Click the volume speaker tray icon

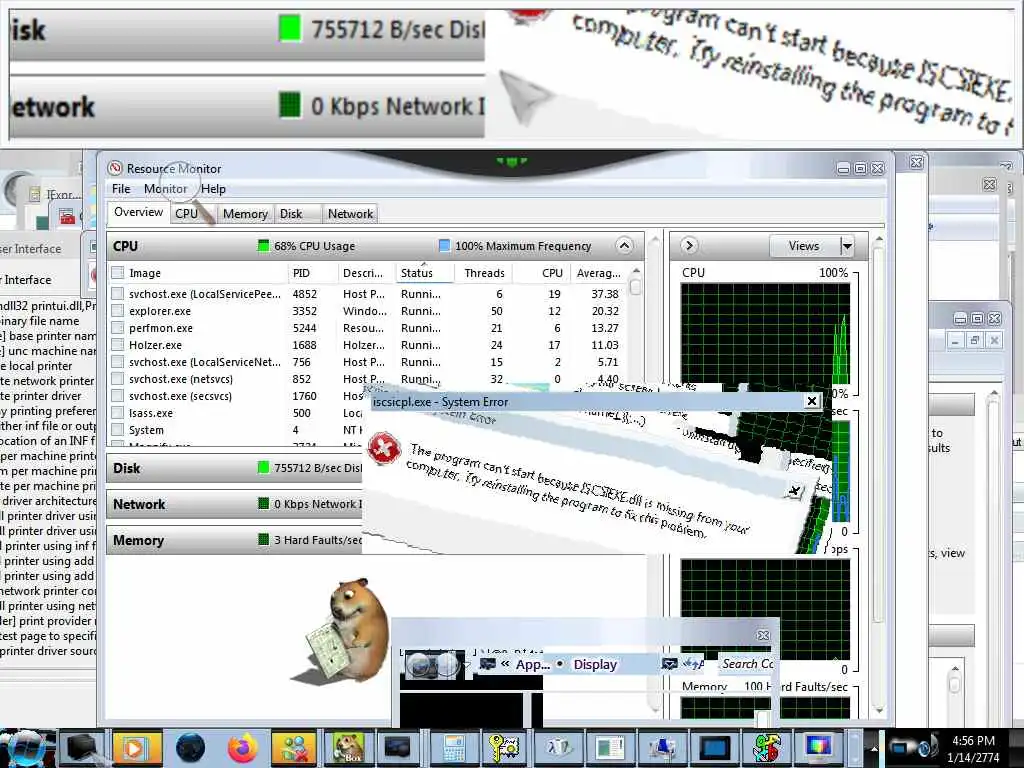pos(924,748)
